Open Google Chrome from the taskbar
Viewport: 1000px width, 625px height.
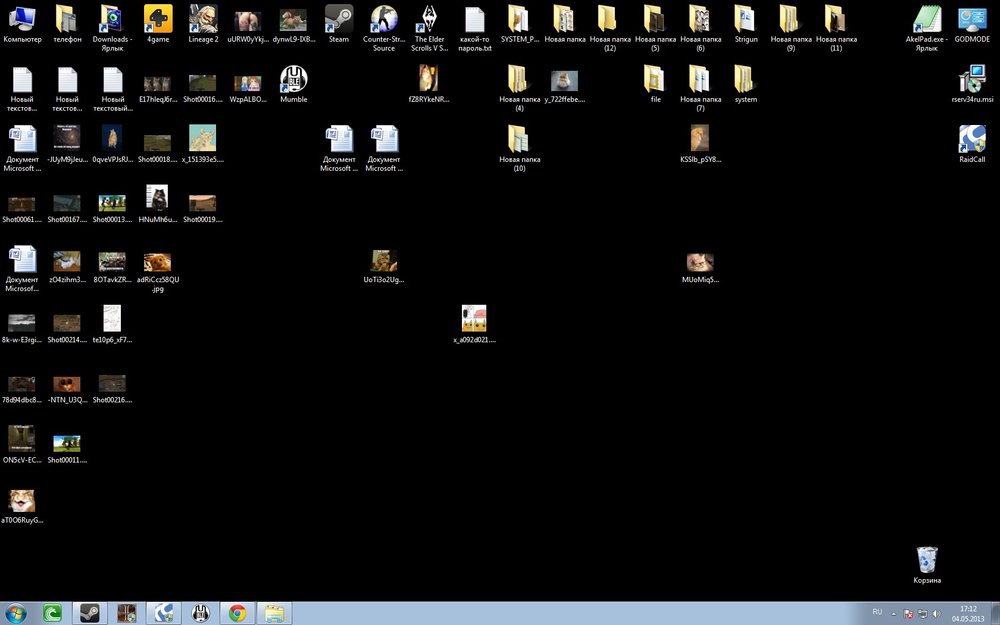(x=237, y=611)
